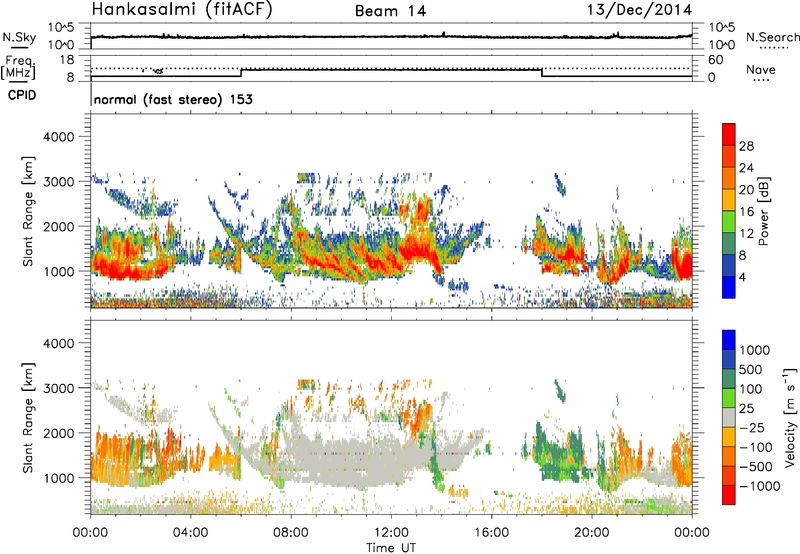Click the "12:00" time axis tick

[391, 533]
